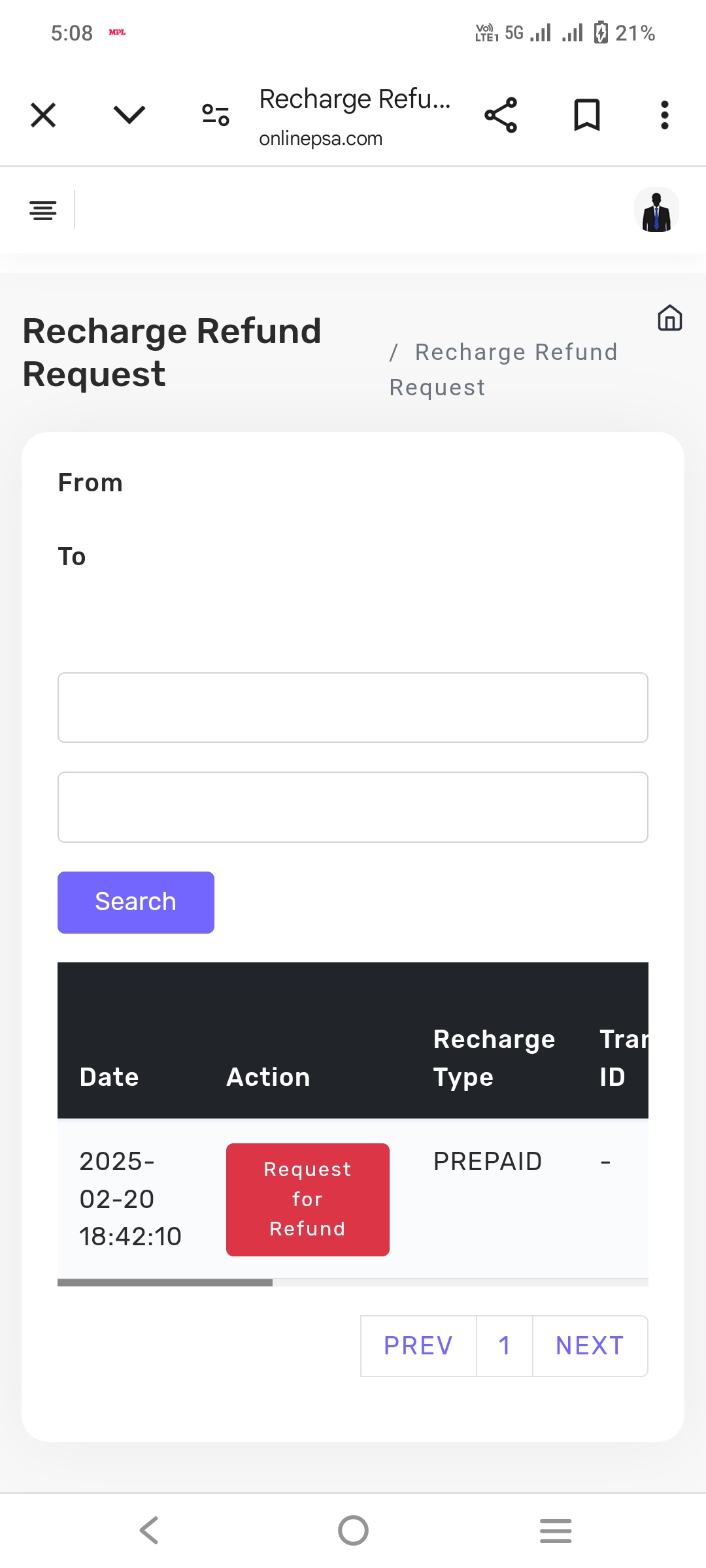Image resolution: width=706 pixels, height=1568 pixels.
Task: Go home via the breadcrumb house icon
Action: pos(670,318)
